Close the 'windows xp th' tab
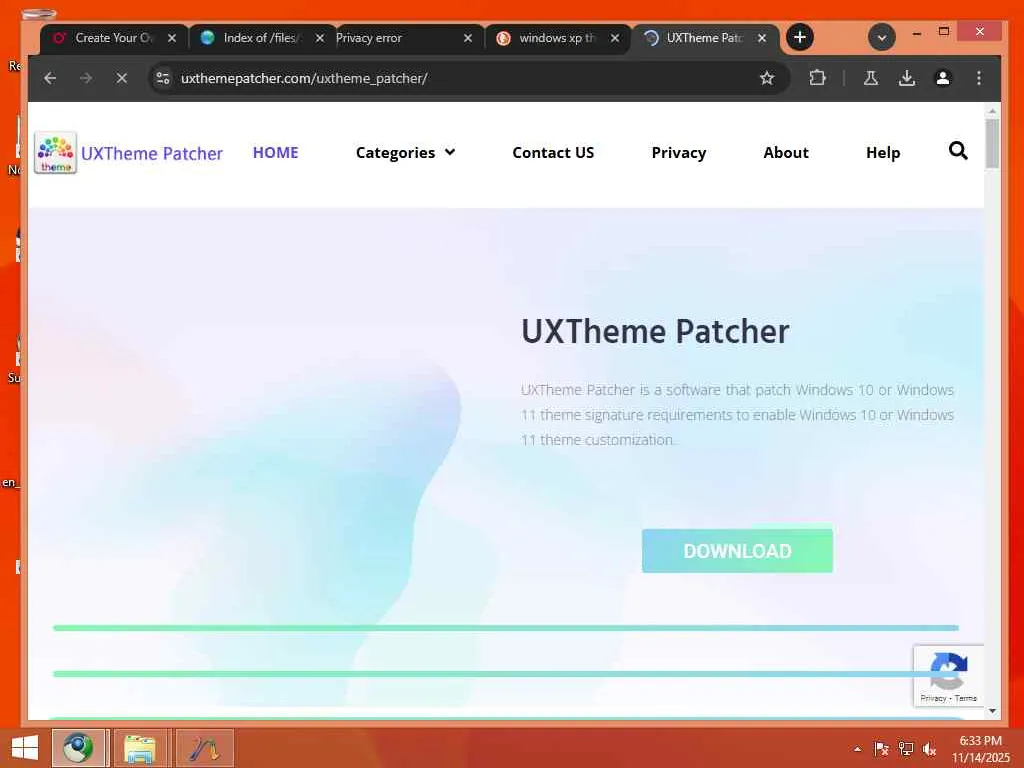Screen dimensions: 1024x768 (x=615, y=38)
